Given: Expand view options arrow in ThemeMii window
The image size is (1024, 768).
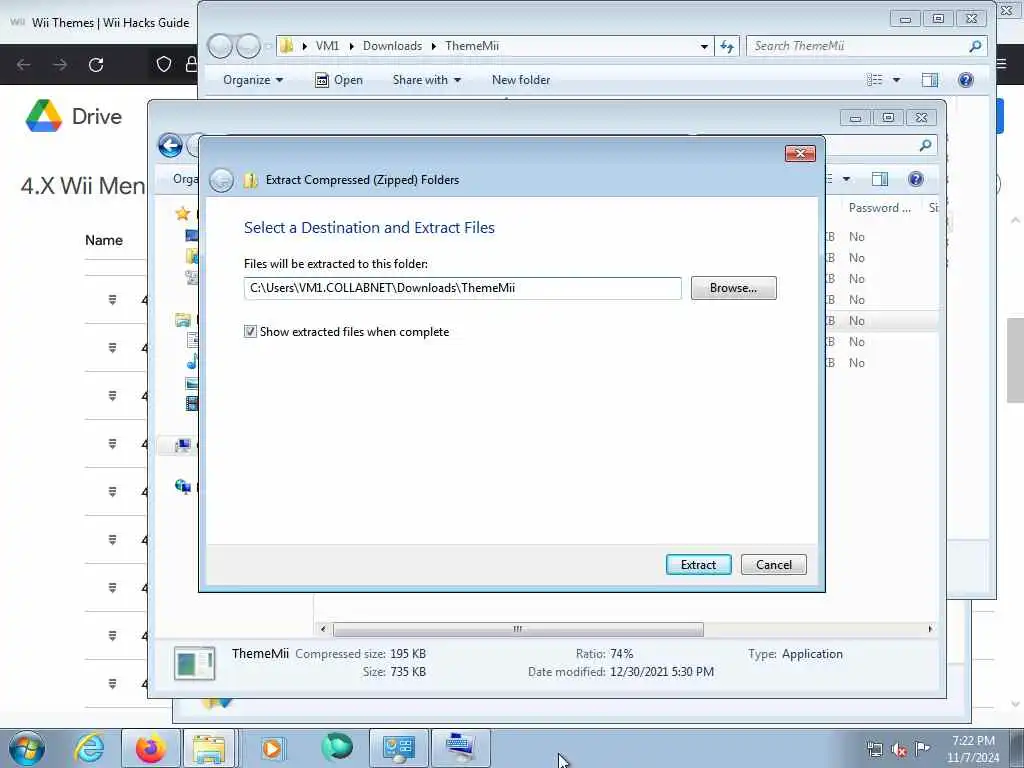Looking at the screenshot, I should (x=896, y=80).
